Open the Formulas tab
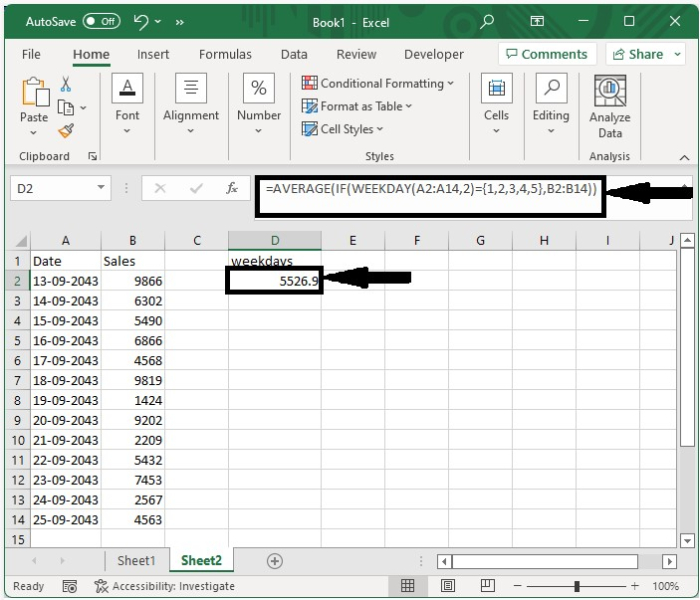 [225, 54]
